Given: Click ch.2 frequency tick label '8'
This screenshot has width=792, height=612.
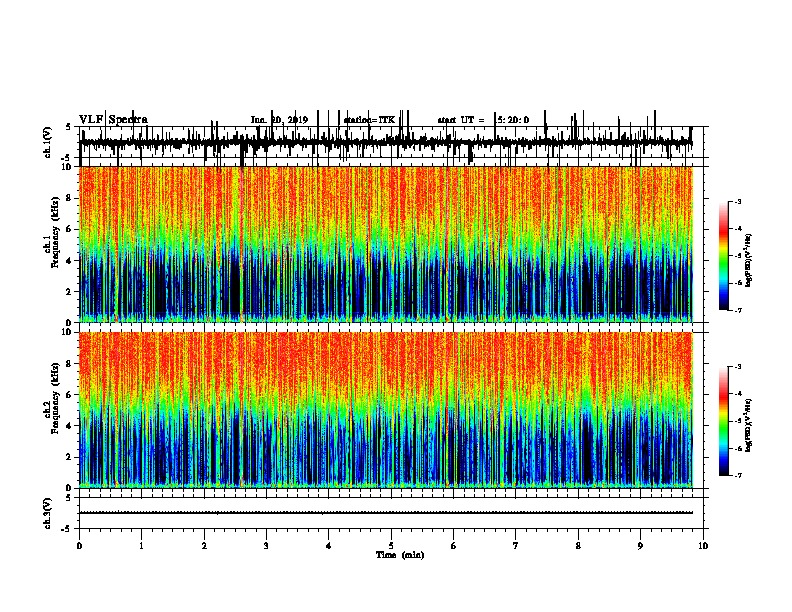Looking at the screenshot, I should tap(69, 364).
